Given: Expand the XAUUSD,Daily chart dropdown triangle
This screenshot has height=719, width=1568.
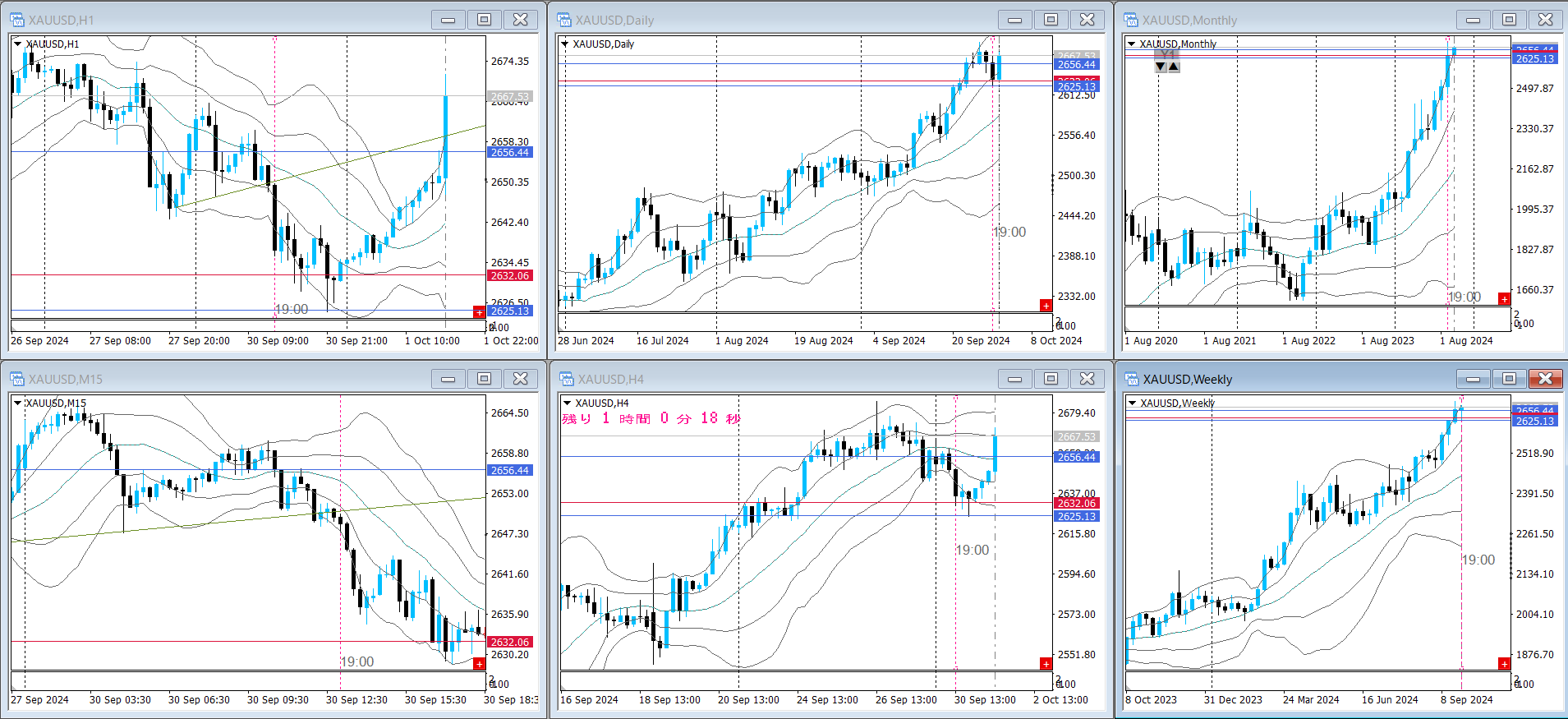Looking at the screenshot, I should pyautogui.click(x=565, y=44).
